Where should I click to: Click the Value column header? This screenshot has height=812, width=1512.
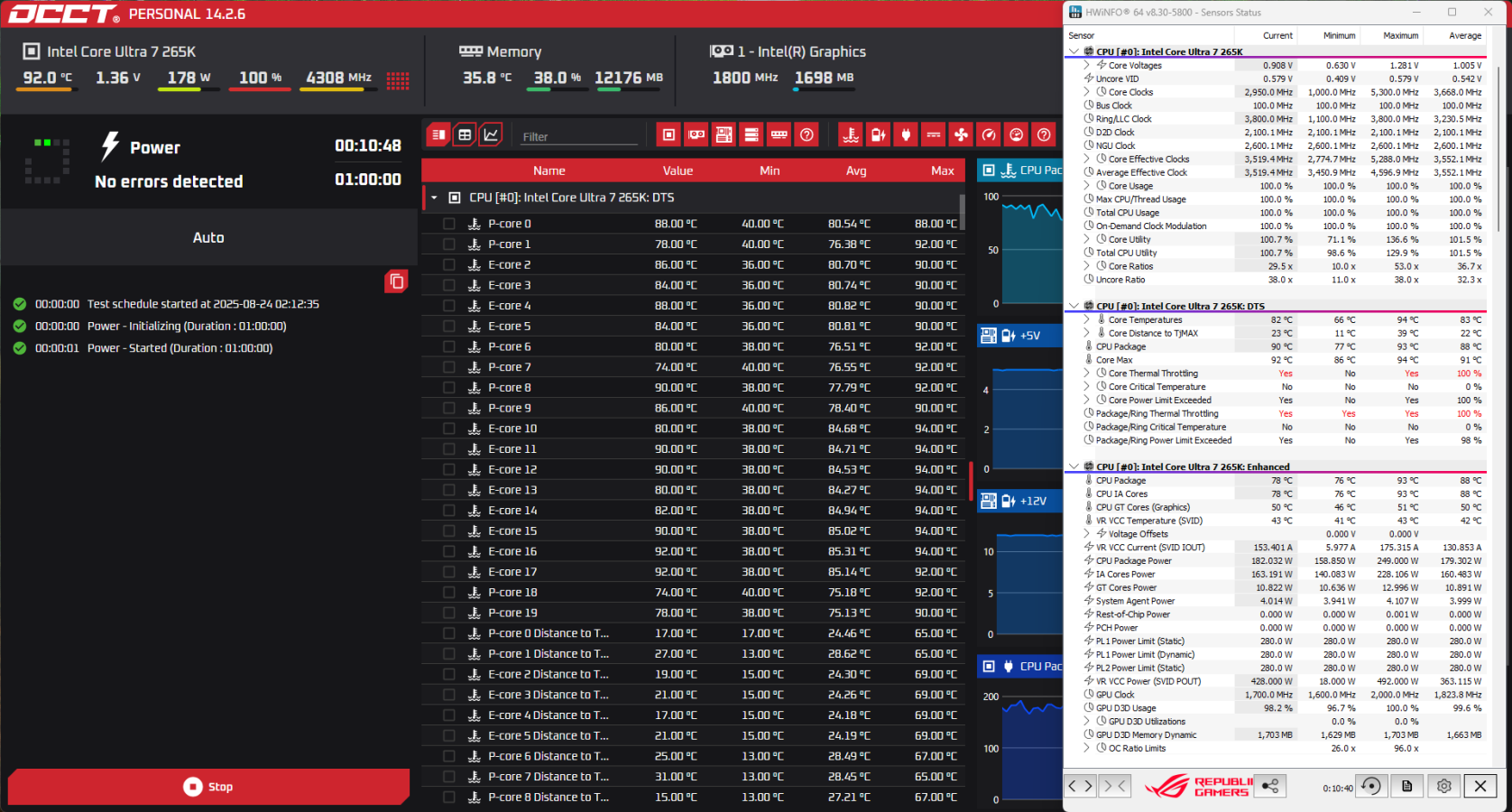[678, 171]
